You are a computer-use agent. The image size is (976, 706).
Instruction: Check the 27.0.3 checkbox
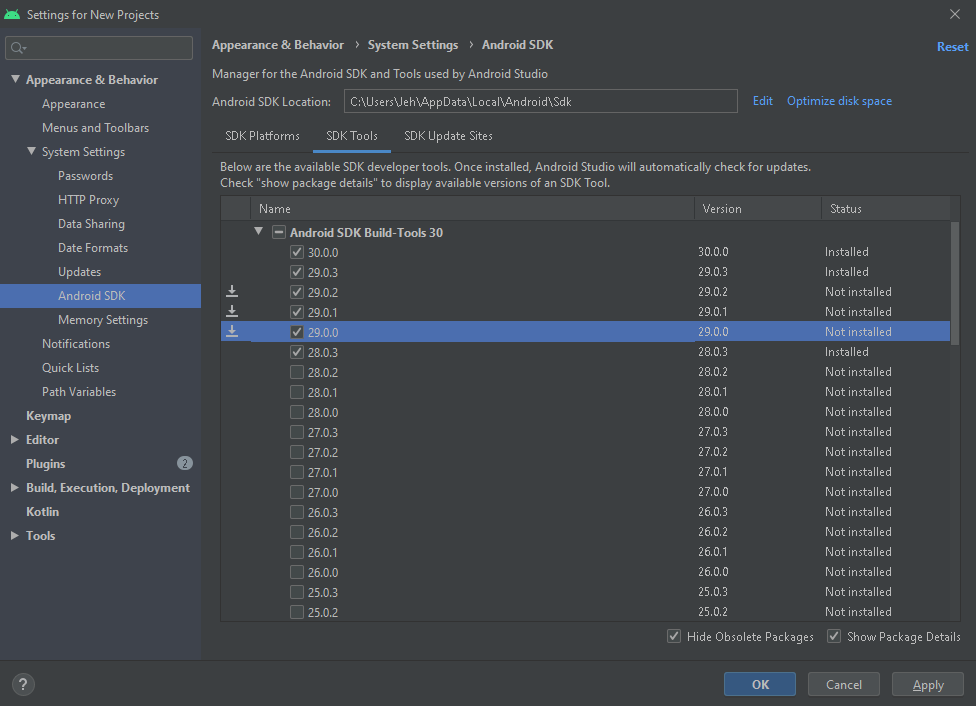[x=297, y=432]
